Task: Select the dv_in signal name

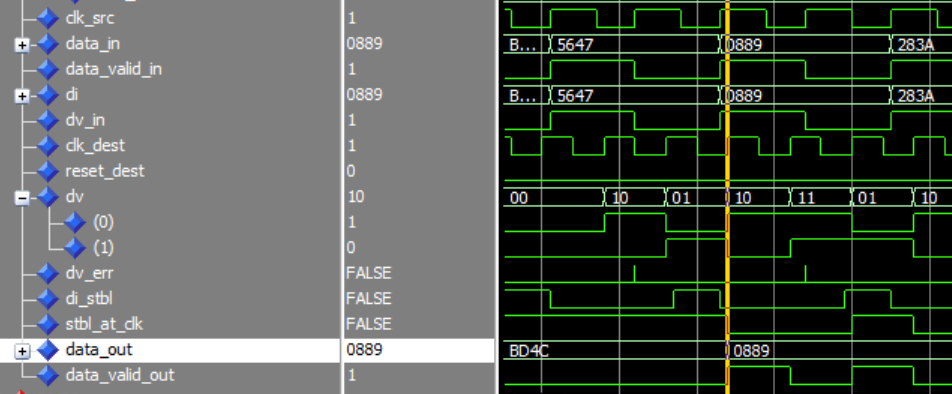Action: click(85, 121)
